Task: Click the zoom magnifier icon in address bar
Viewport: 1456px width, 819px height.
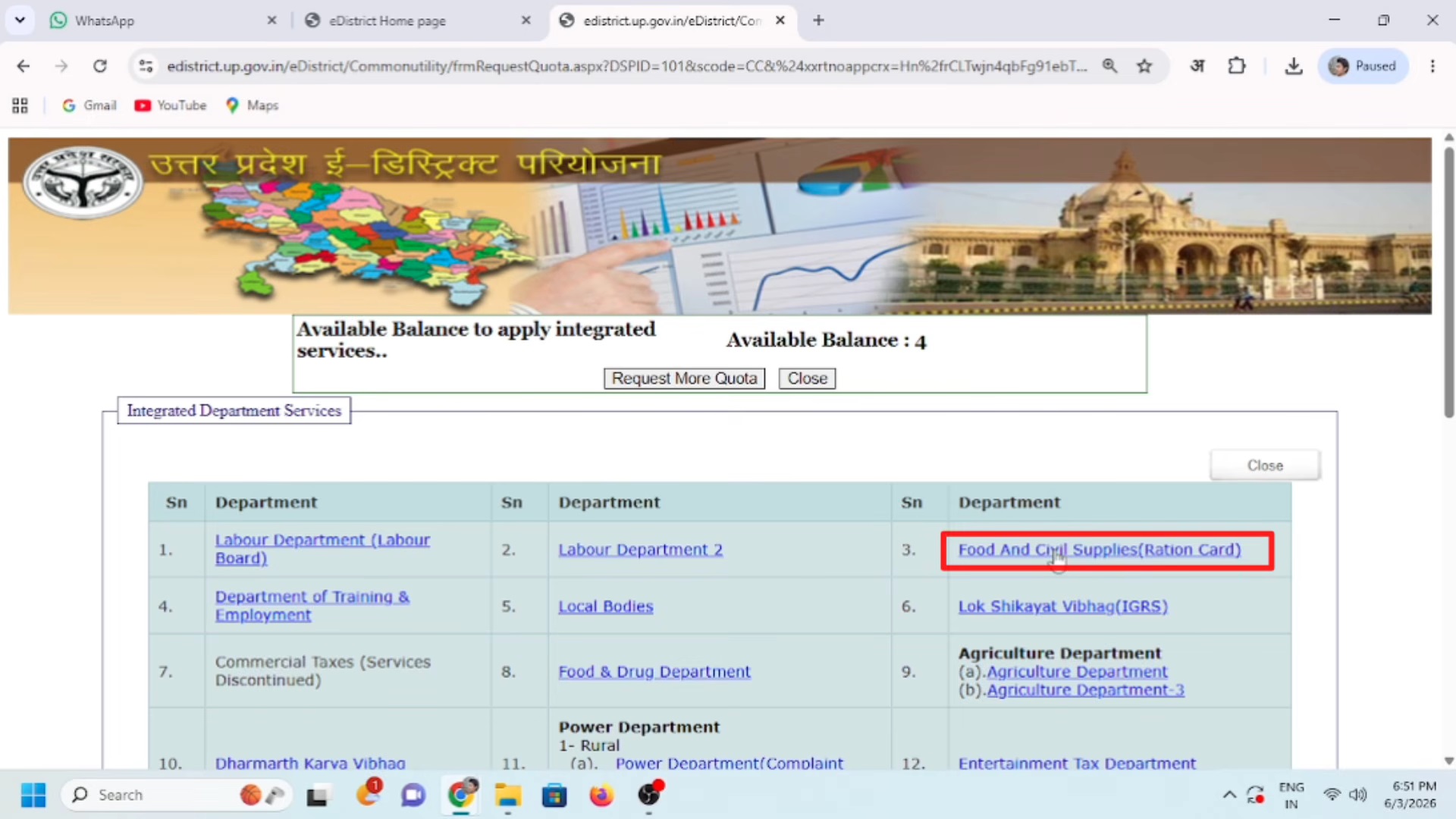Action: [x=1109, y=66]
